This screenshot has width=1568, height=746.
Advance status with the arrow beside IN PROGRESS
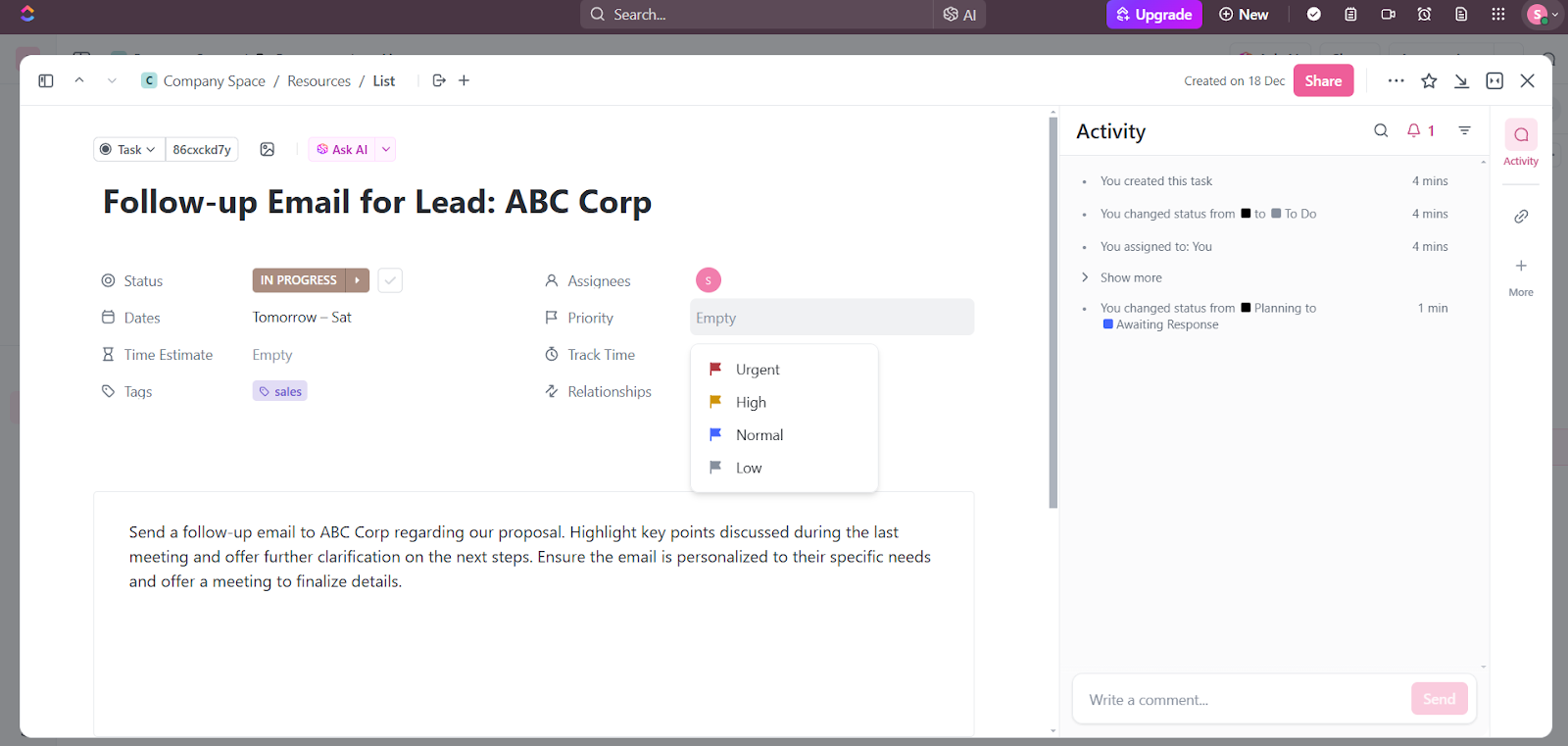click(358, 280)
